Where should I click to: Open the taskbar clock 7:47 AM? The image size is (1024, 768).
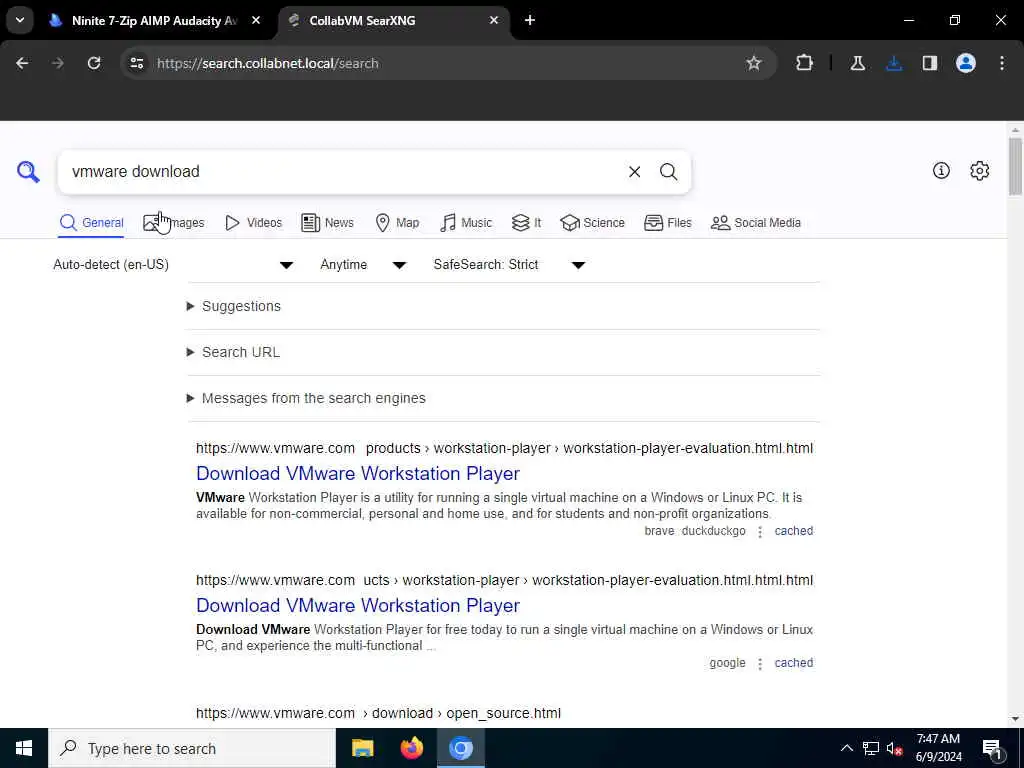click(938, 748)
